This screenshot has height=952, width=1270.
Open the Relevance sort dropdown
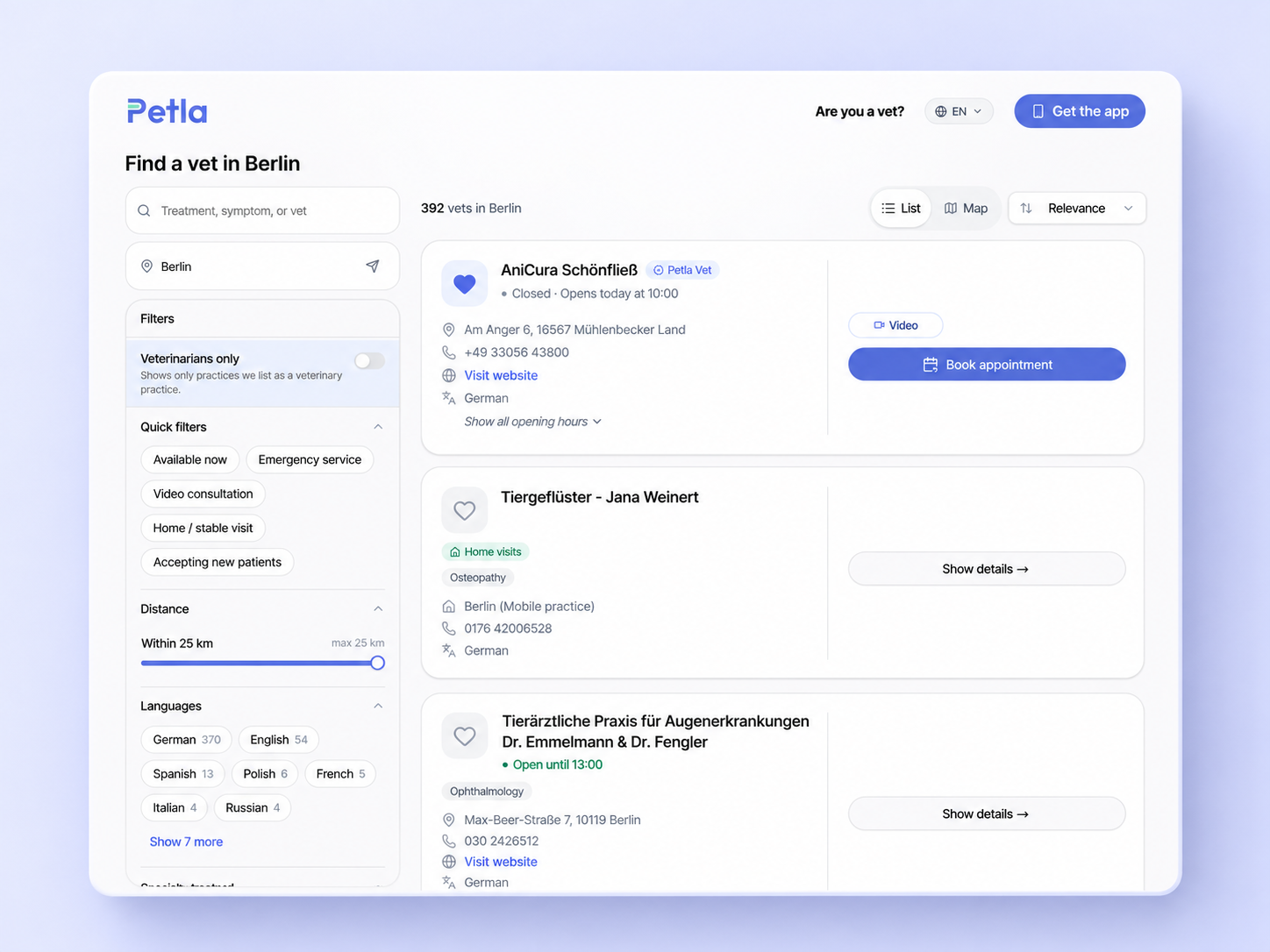pyautogui.click(x=1077, y=209)
